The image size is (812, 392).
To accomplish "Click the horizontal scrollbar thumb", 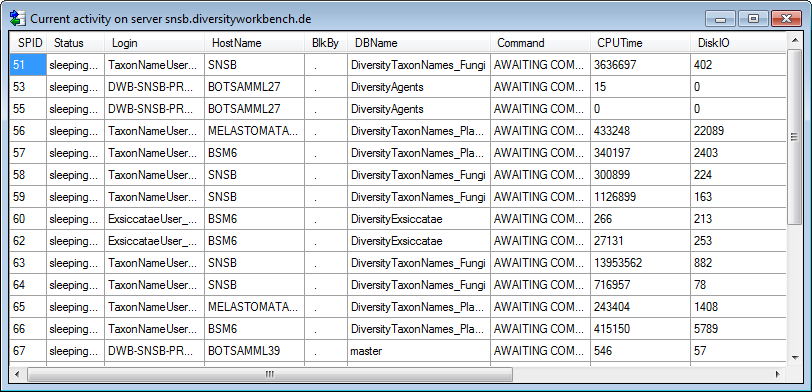I will click(269, 374).
